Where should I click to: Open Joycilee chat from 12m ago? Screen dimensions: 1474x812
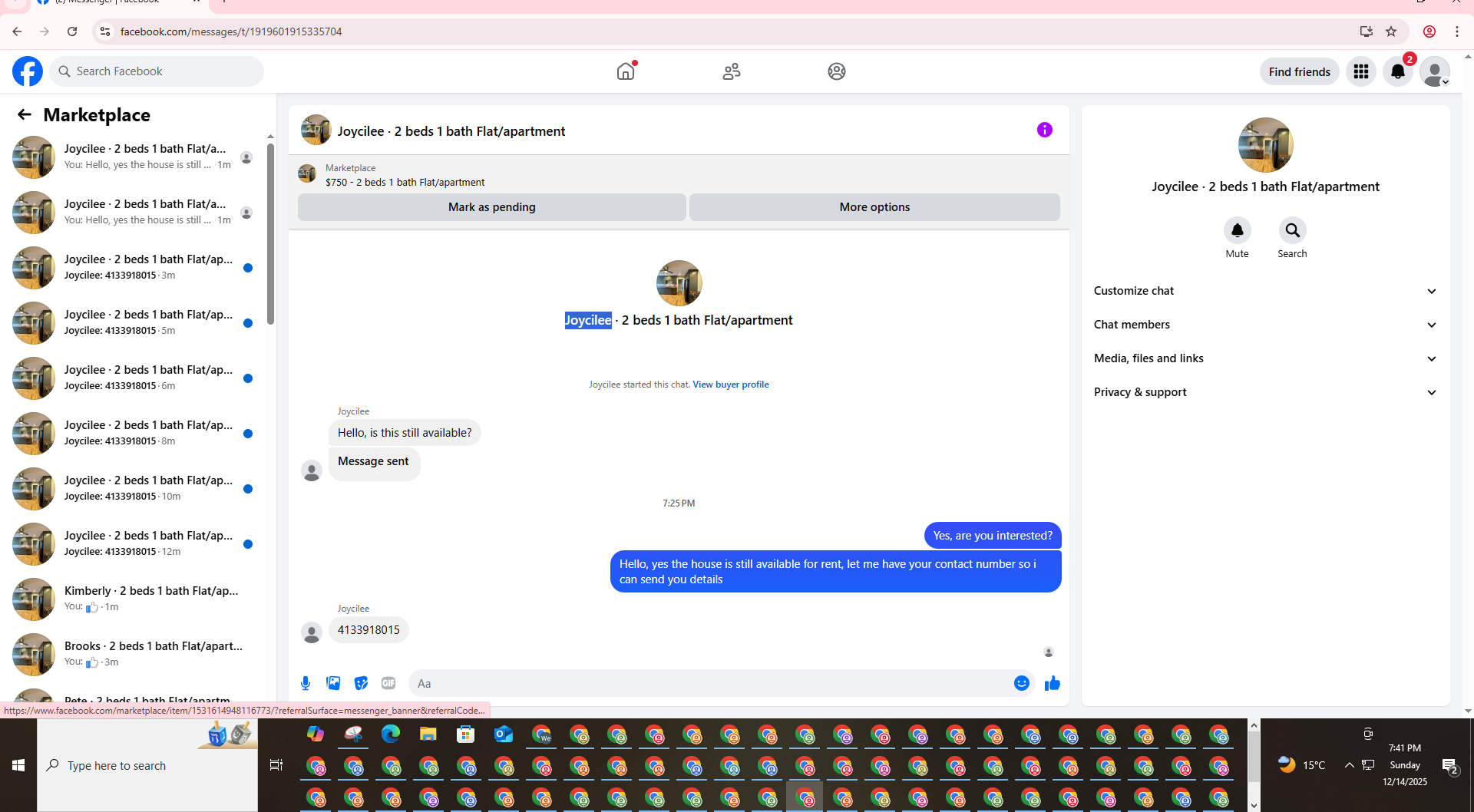[x=134, y=543]
